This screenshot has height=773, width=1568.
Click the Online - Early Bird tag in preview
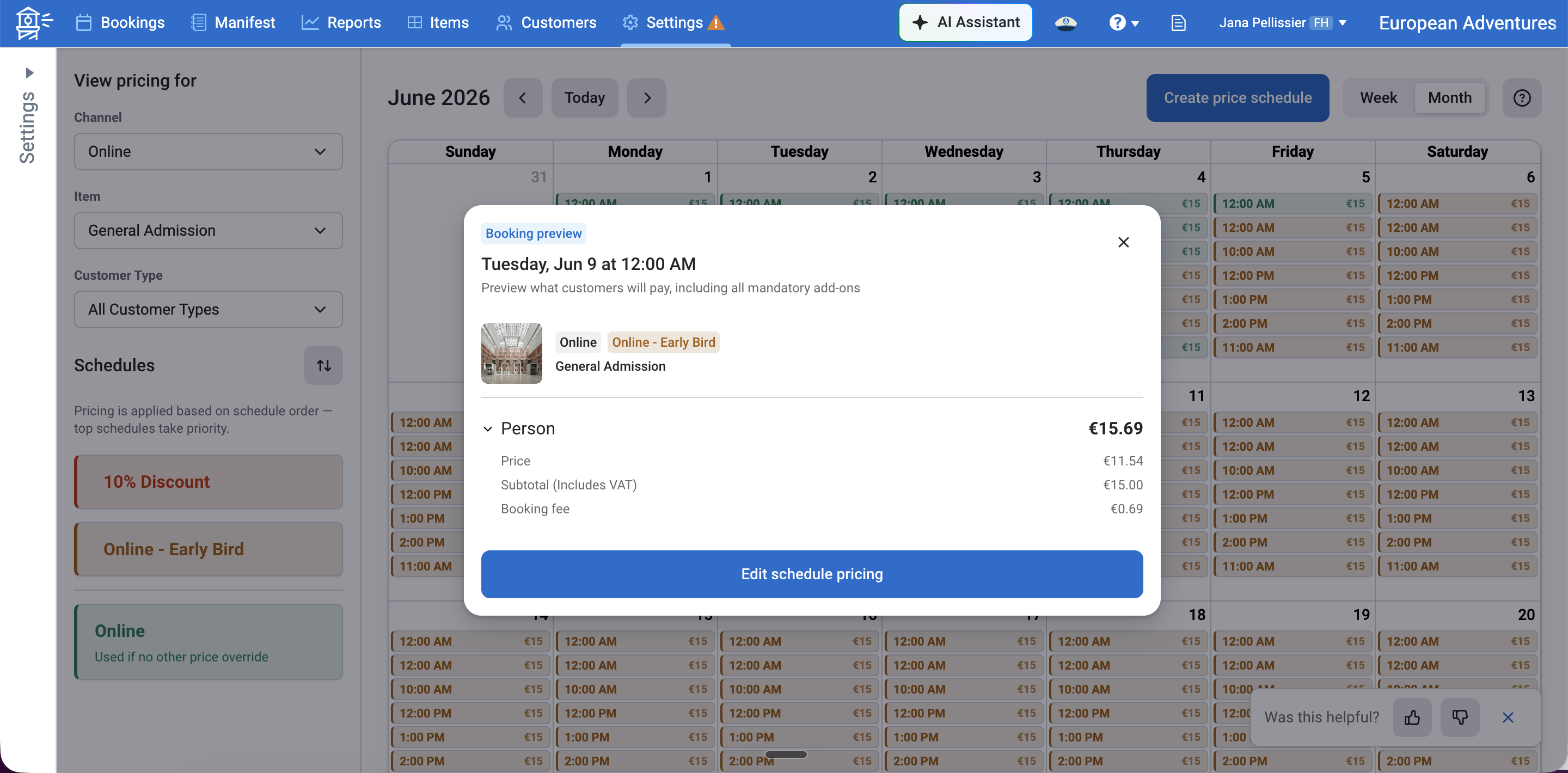click(x=664, y=342)
